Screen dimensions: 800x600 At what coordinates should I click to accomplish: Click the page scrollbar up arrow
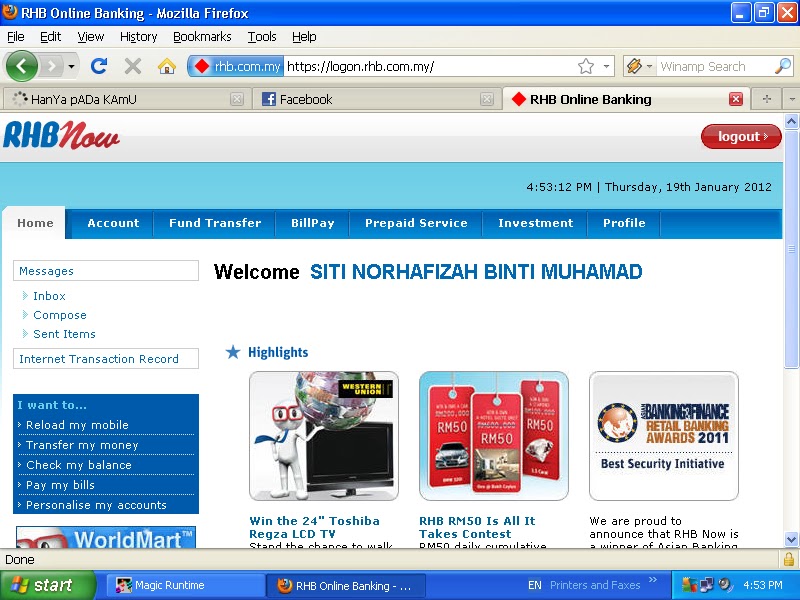coord(791,121)
